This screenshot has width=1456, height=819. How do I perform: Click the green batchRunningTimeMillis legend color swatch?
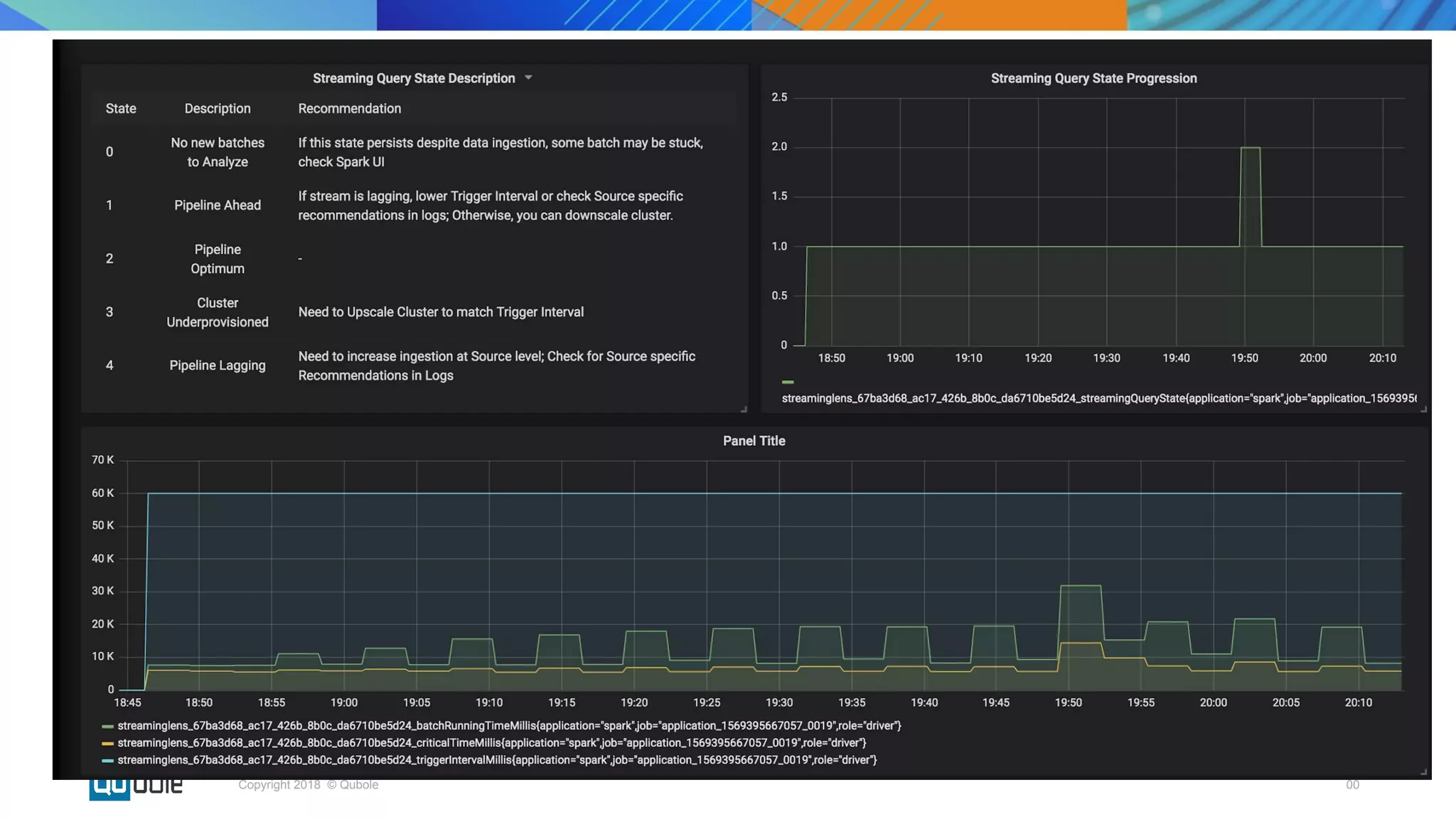click(x=107, y=727)
